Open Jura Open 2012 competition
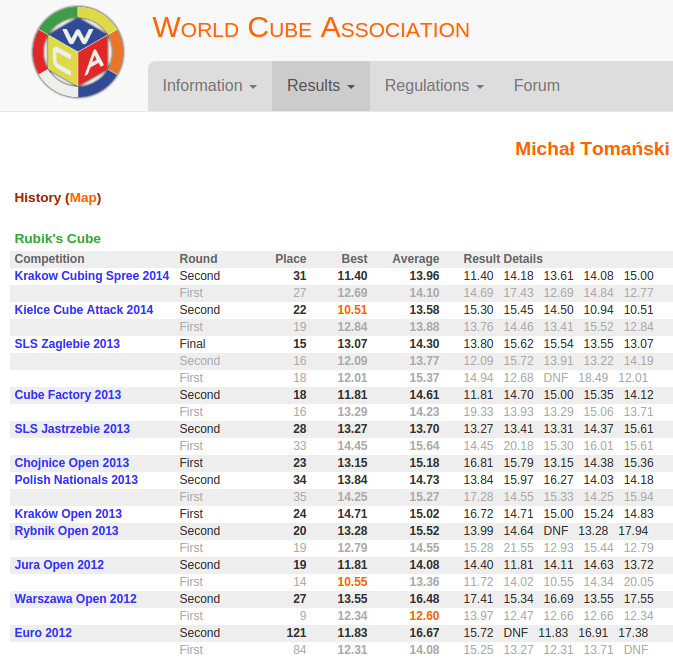Image resolution: width=673 pixels, height=659 pixels. pyautogui.click(x=59, y=565)
